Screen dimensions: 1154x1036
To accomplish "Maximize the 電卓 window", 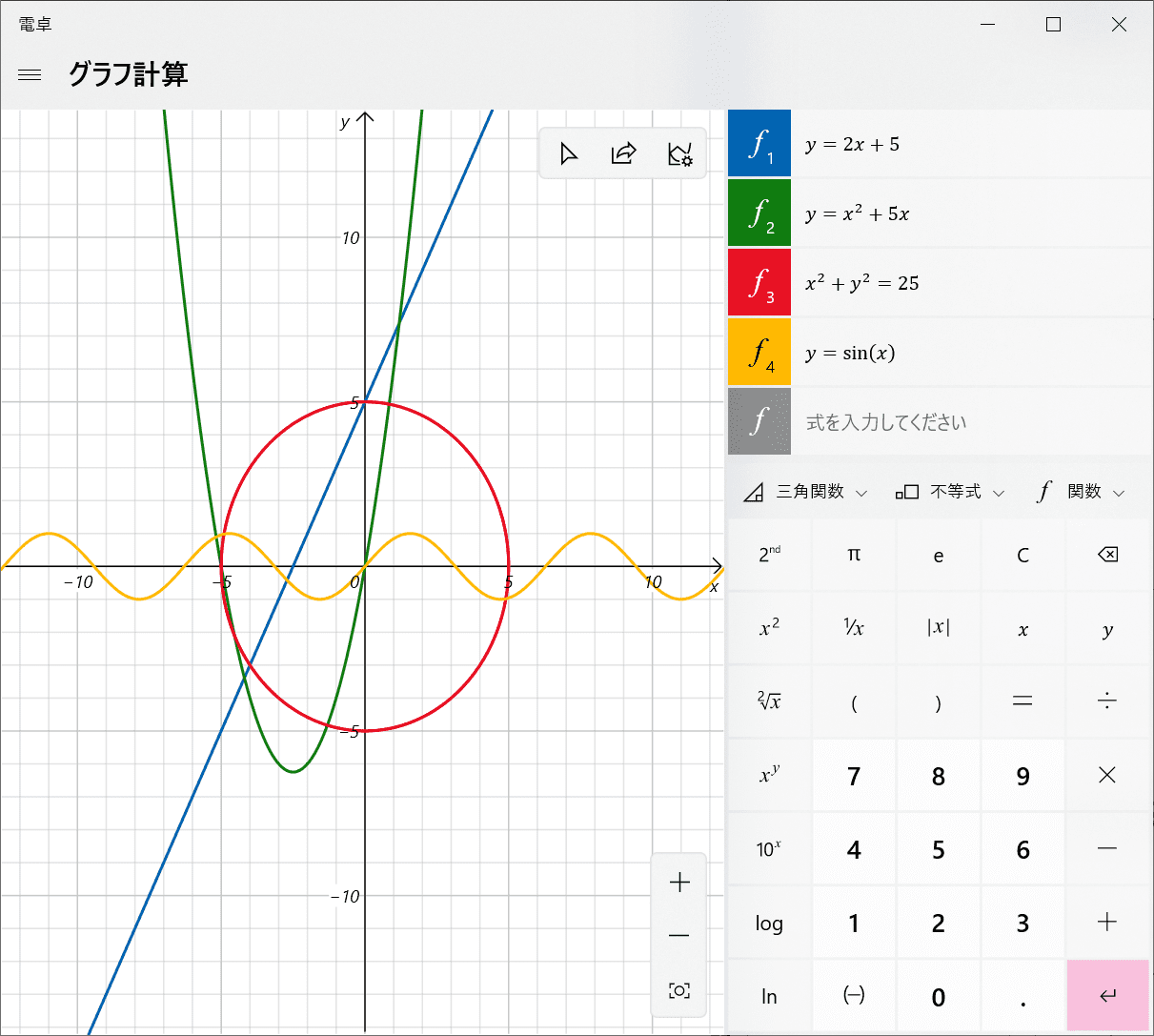I will (x=1053, y=25).
